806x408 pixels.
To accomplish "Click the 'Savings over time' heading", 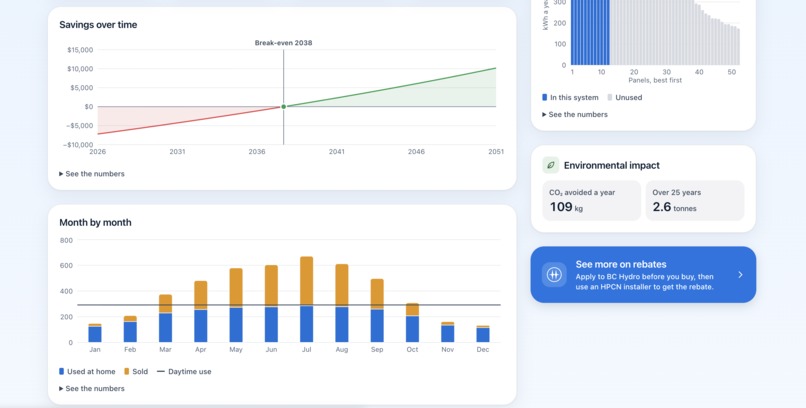I will (x=98, y=25).
